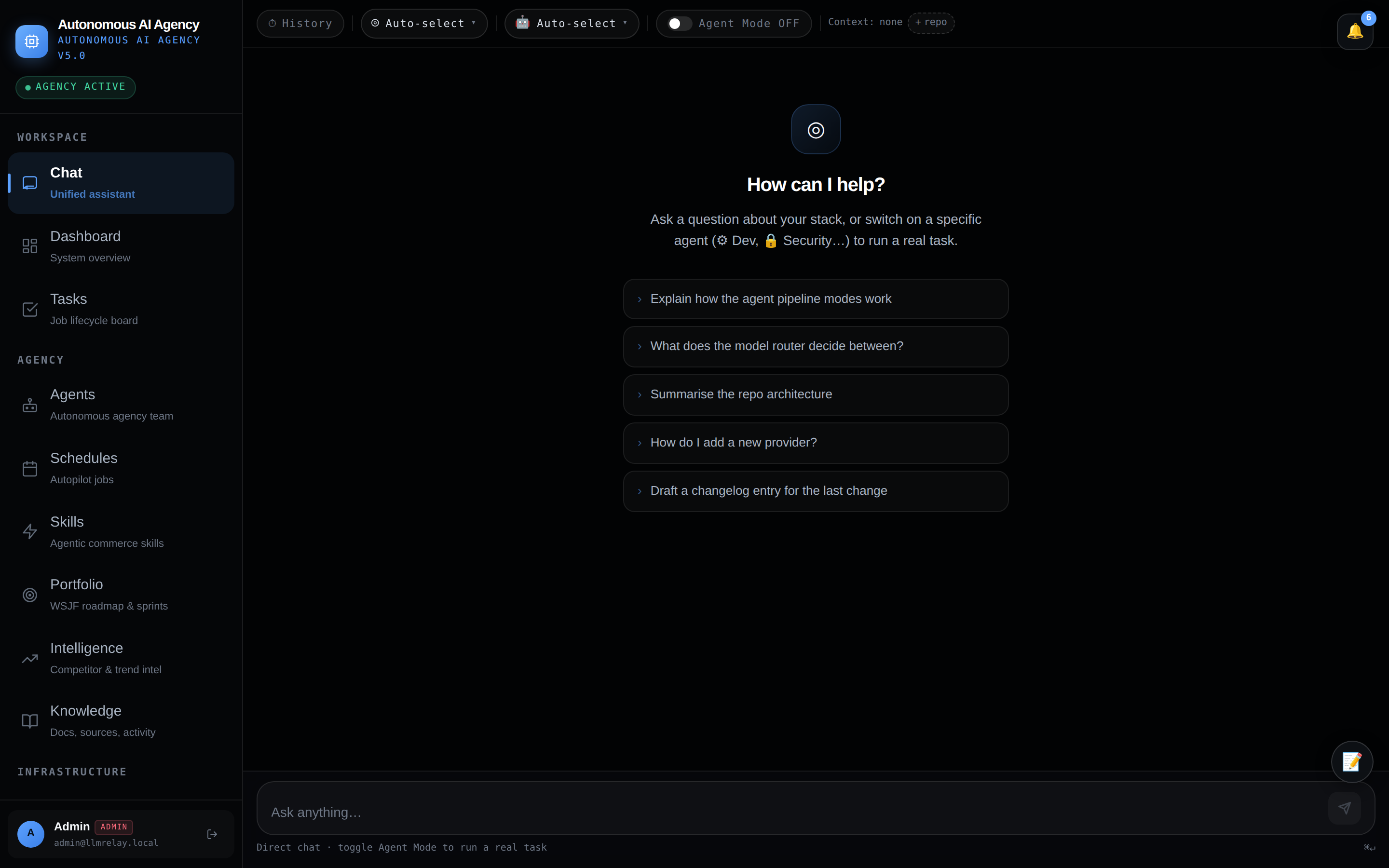The height and width of the screenshot is (868, 1389).
Task: Click 'Direct chat · toggle Agent Mode' hint
Action: pyautogui.click(x=401, y=847)
